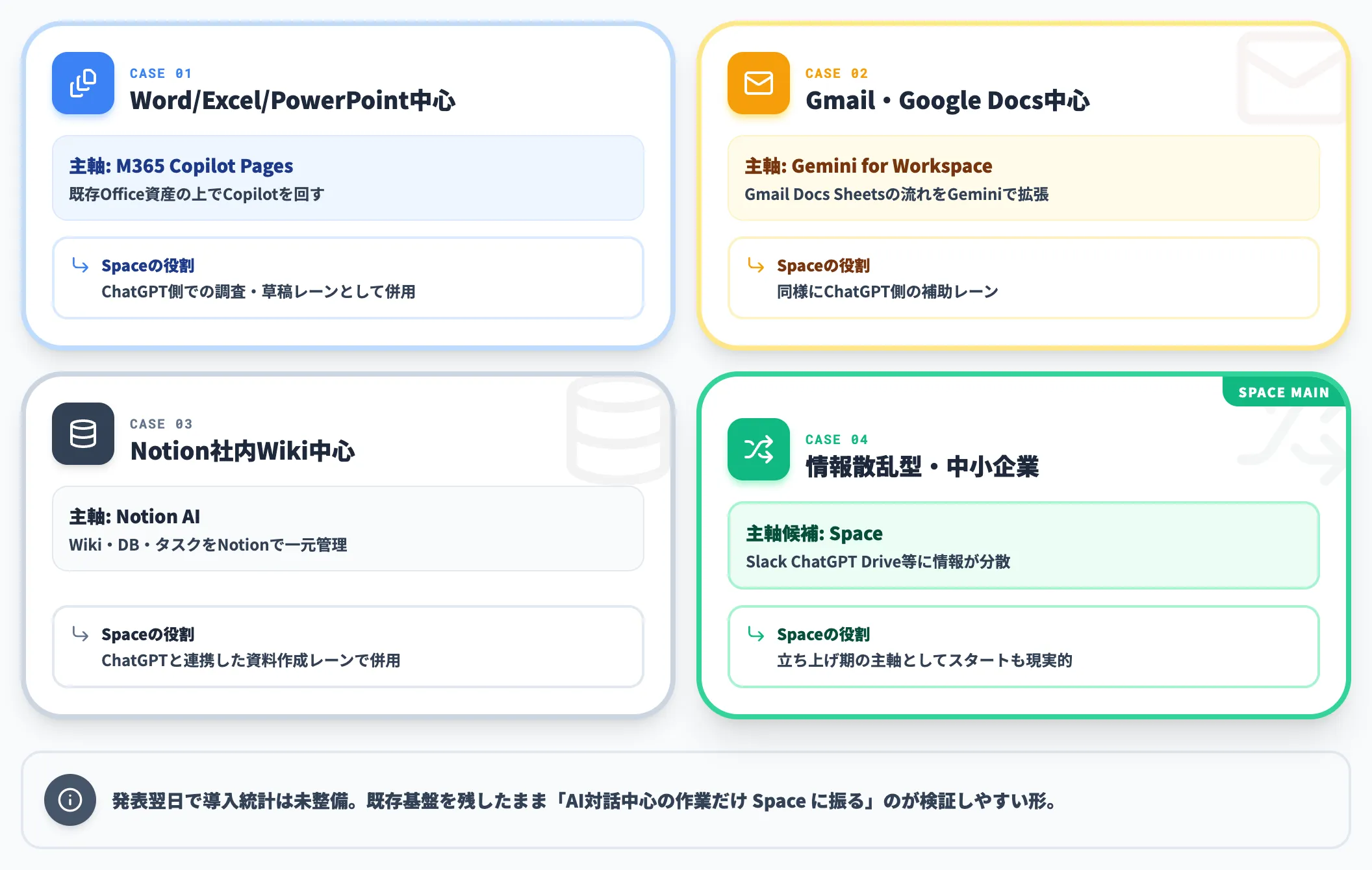The width and height of the screenshot is (1372, 870).
Task: Click the blue copy-documents icon for Case 01
Action: [x=83, y=83]
